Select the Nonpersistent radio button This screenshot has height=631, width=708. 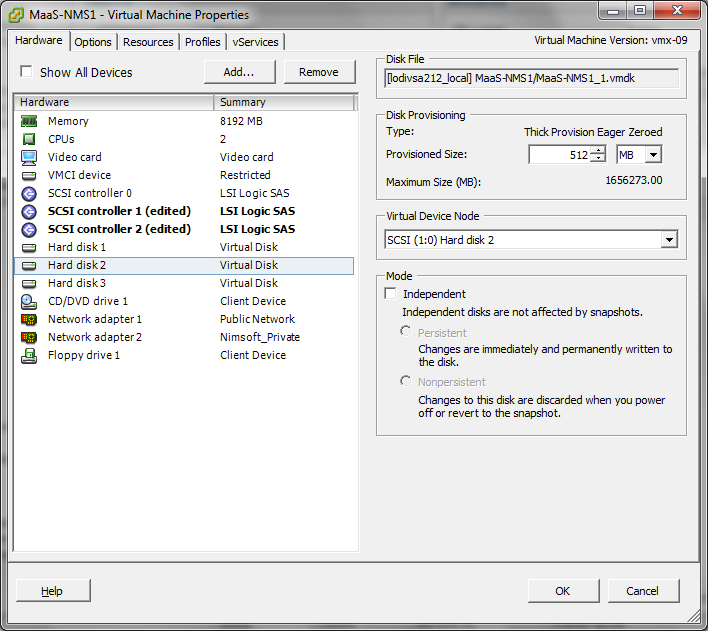(405, 381)
